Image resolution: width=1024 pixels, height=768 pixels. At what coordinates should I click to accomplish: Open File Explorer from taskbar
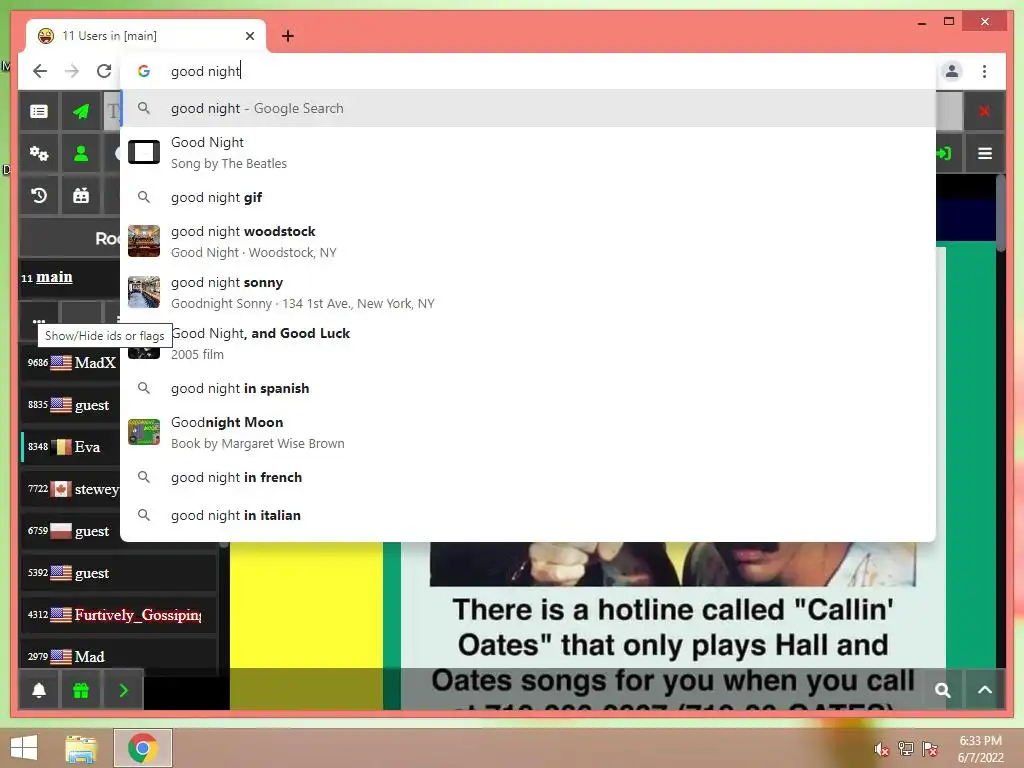pyautogui.click(x=81, y=748)
